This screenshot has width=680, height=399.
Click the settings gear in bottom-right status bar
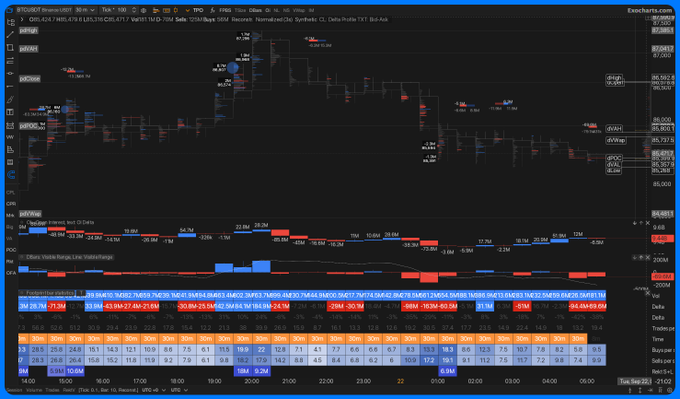pos(670,390)
